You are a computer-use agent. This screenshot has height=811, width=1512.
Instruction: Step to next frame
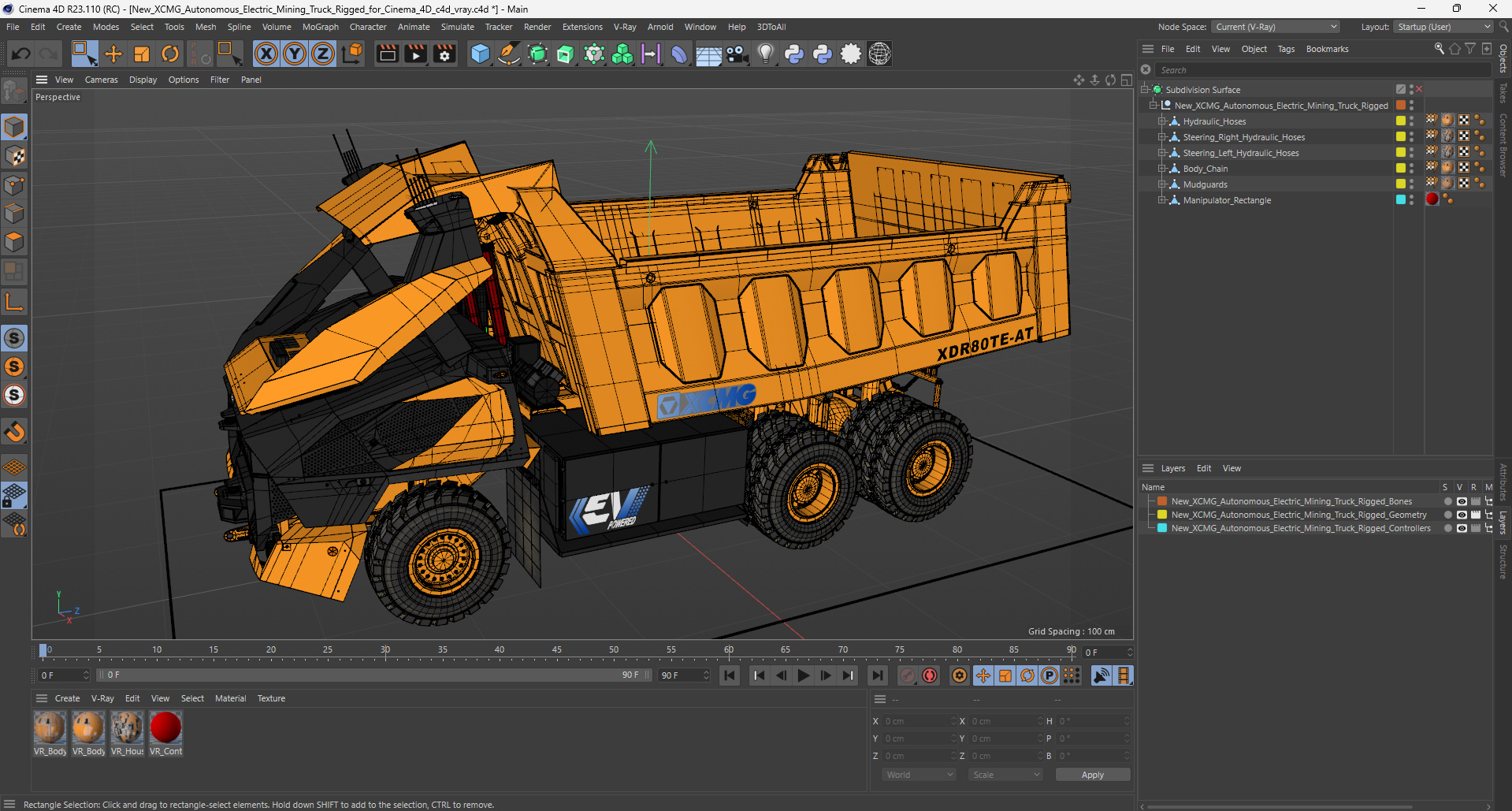825,675
